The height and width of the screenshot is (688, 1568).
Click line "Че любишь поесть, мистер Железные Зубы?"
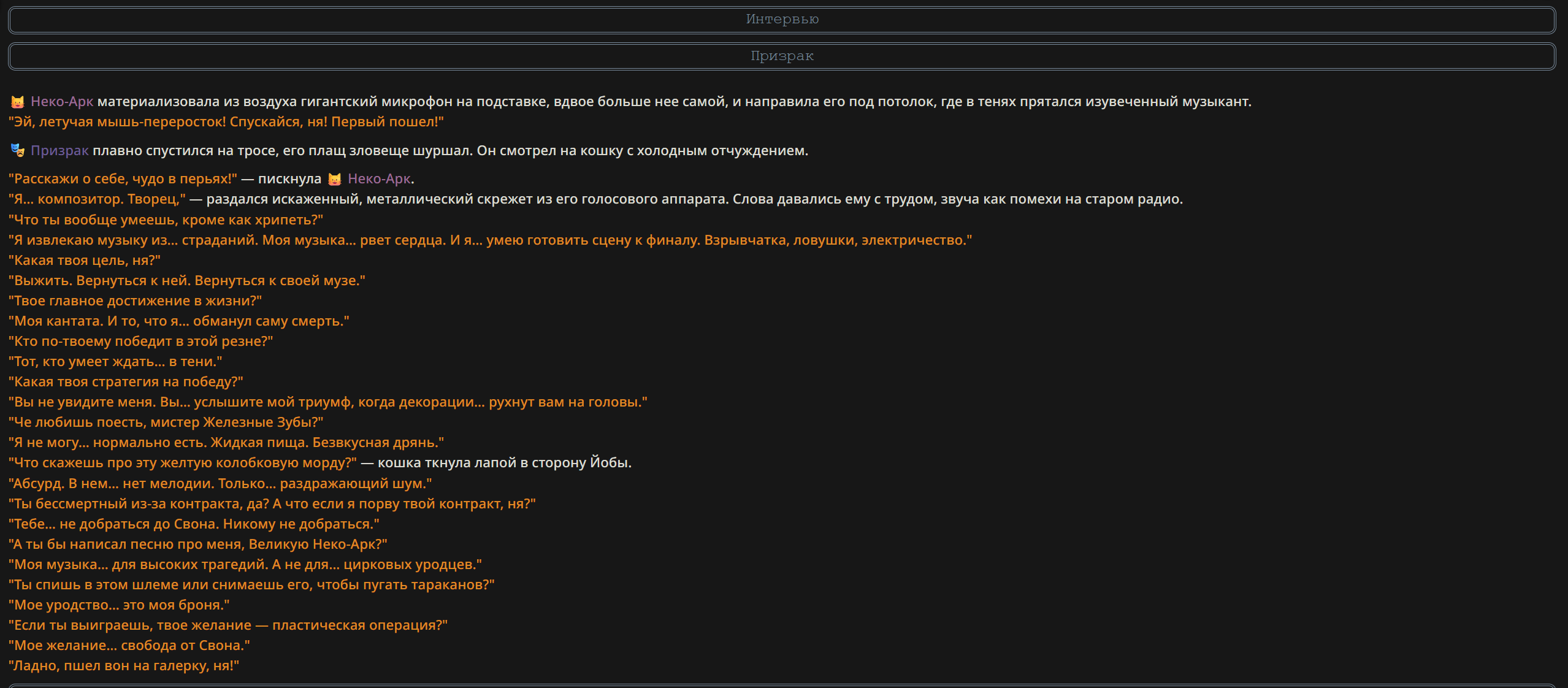point(166,422)
